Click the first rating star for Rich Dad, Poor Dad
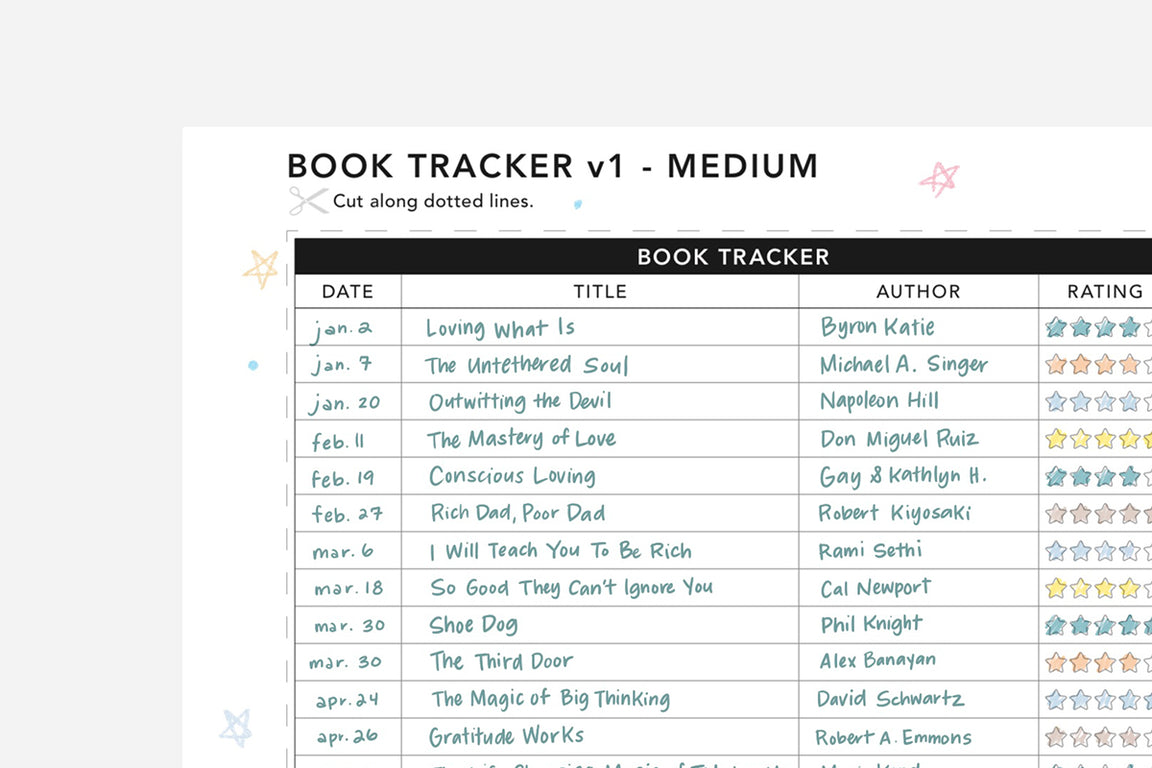The image size is (1152, 768). 1056,514
